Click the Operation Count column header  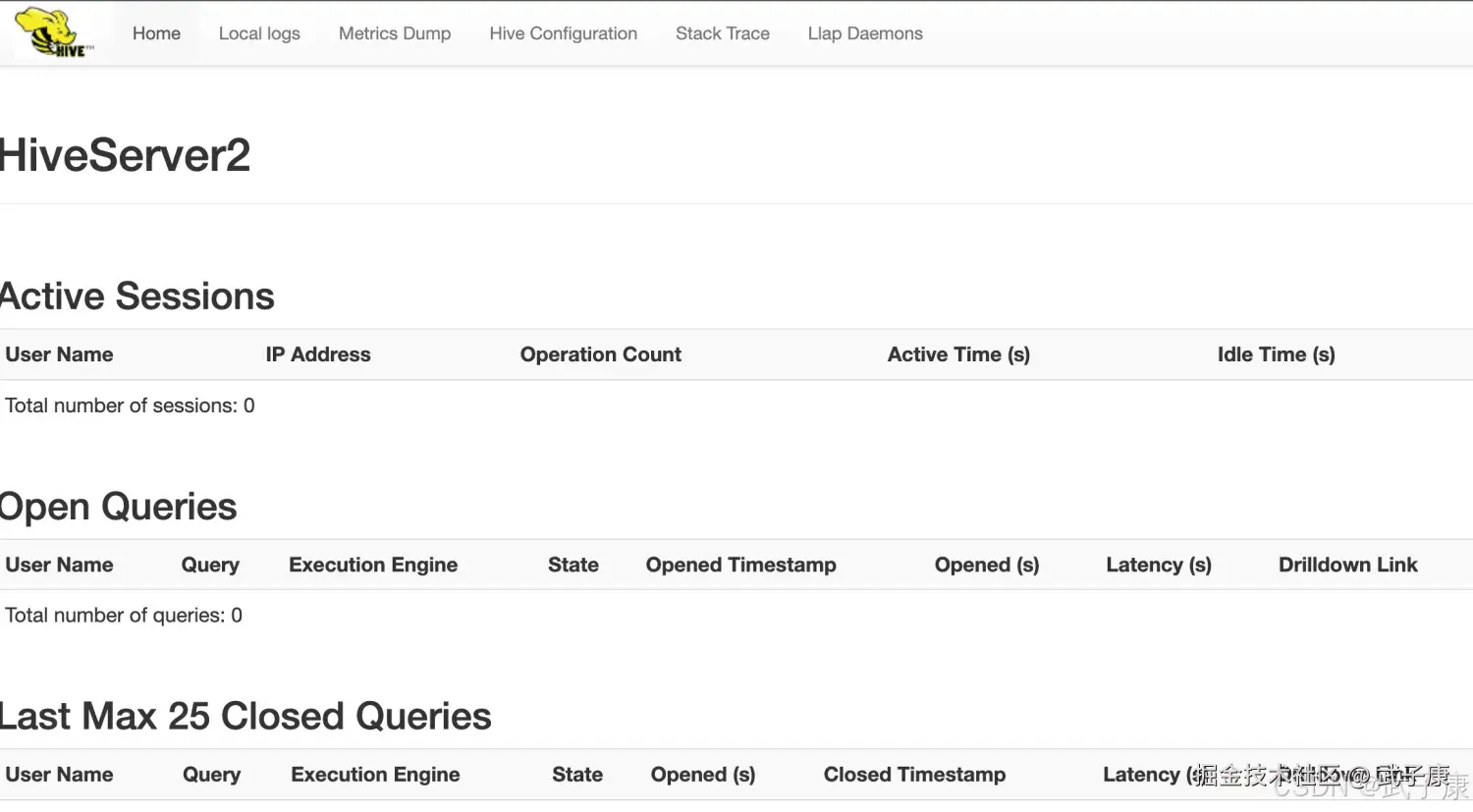pos(601,354)
